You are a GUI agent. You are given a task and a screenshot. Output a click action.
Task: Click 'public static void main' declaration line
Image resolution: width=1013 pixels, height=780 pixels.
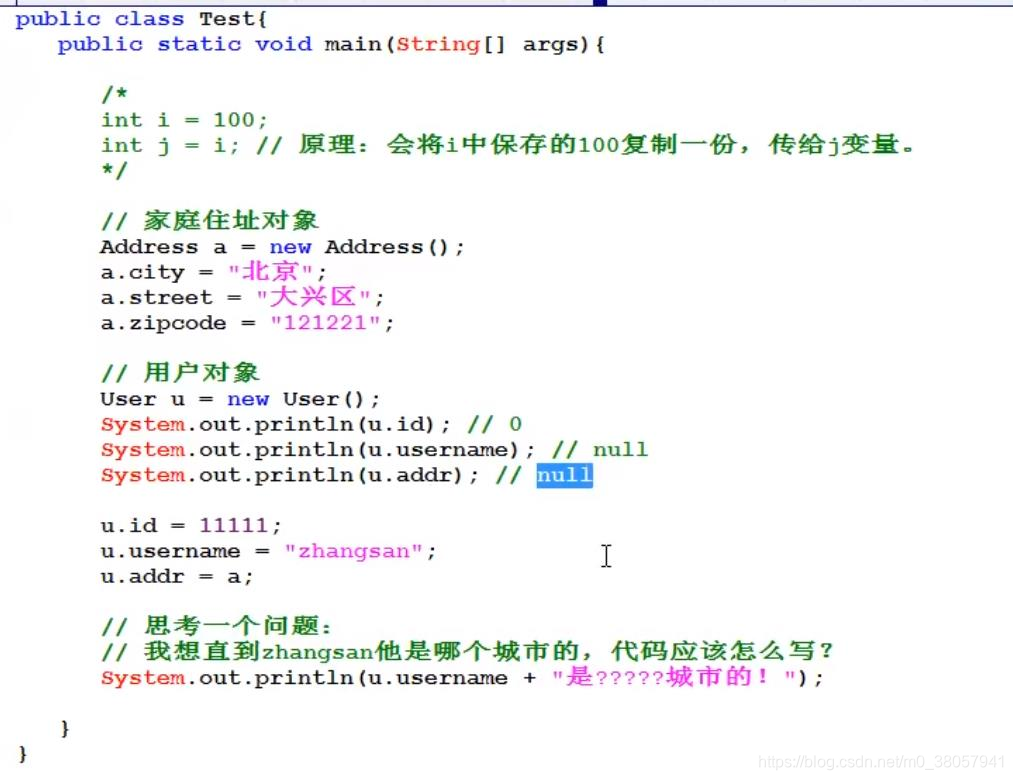tap(331, 45)
